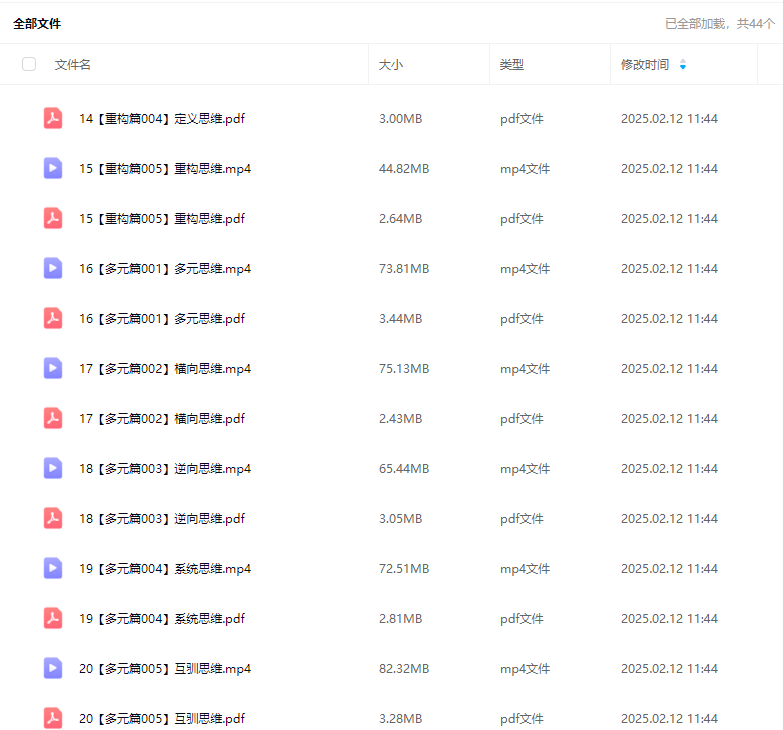783x730 pixels.
Task: Click the 全部文件 breadcrumb title
Action: 37,23
